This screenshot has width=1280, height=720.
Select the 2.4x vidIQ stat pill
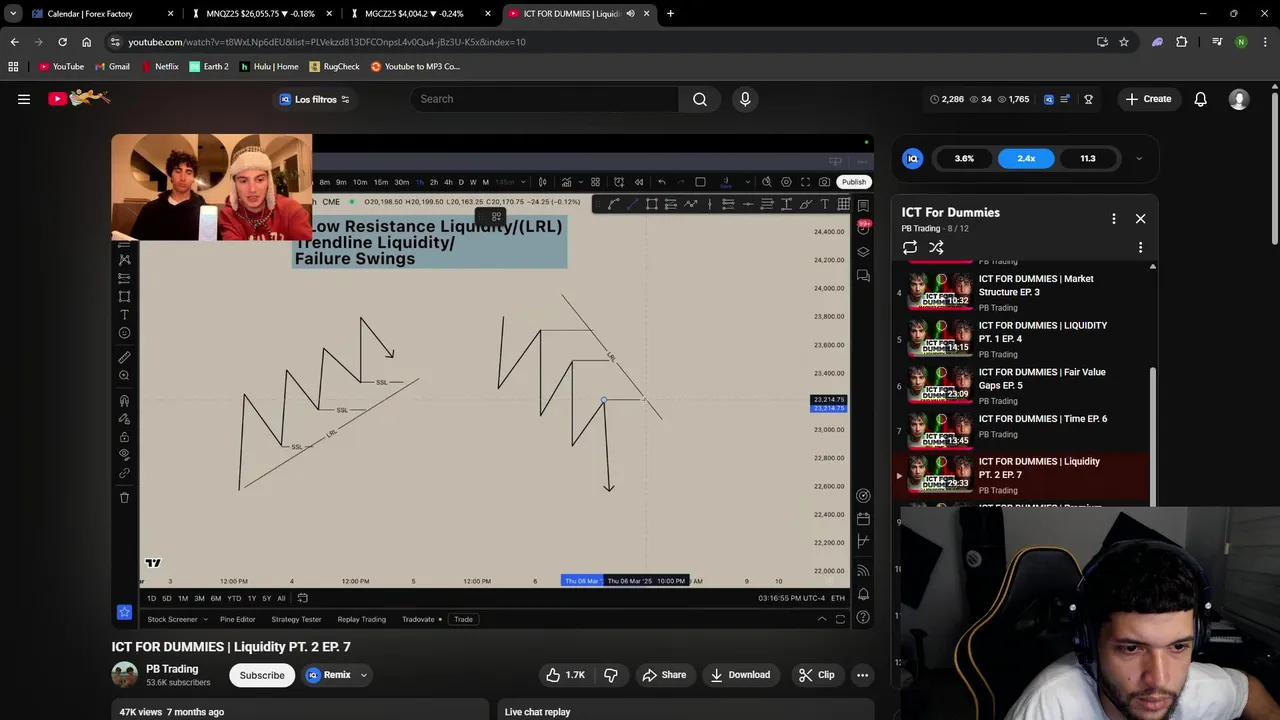[x=1026, y=158]
